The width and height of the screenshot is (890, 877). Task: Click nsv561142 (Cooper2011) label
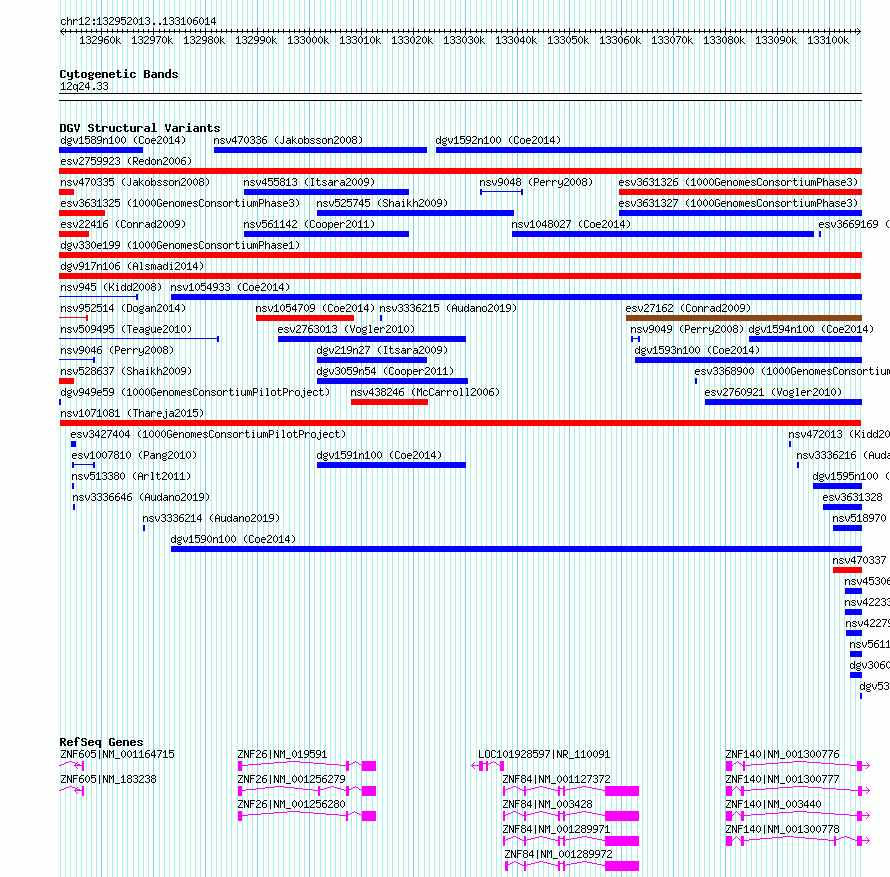(309, 224)
